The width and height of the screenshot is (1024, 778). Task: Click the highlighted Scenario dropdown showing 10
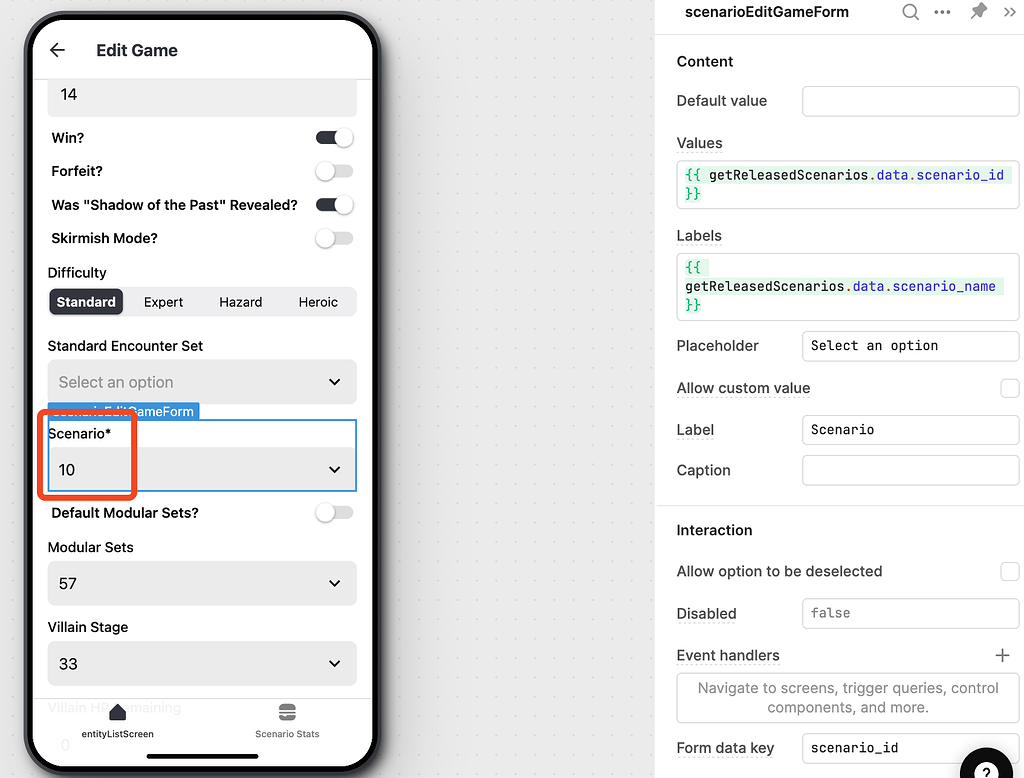[202, 468]
